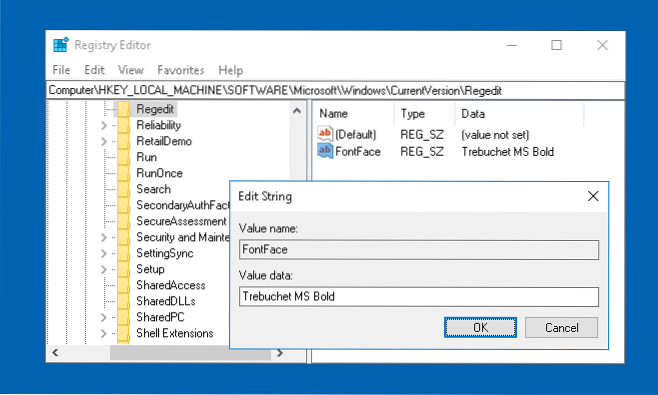
Task: Expand the SharedPC key
Action: coord(104,317)
